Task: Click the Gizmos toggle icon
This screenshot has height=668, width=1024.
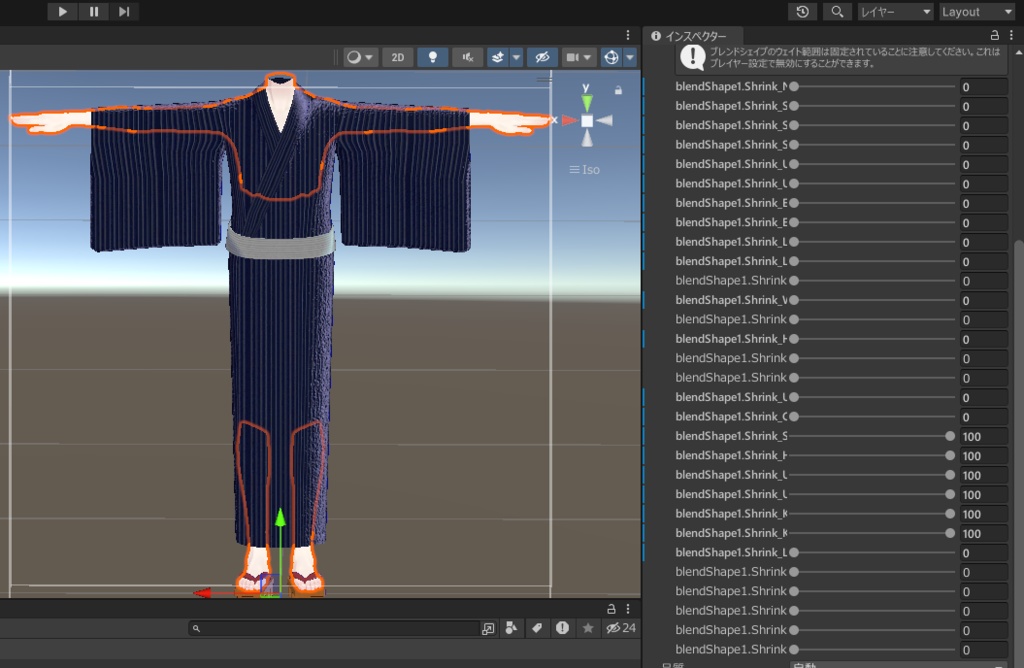Action: click(x=610, y=57)
